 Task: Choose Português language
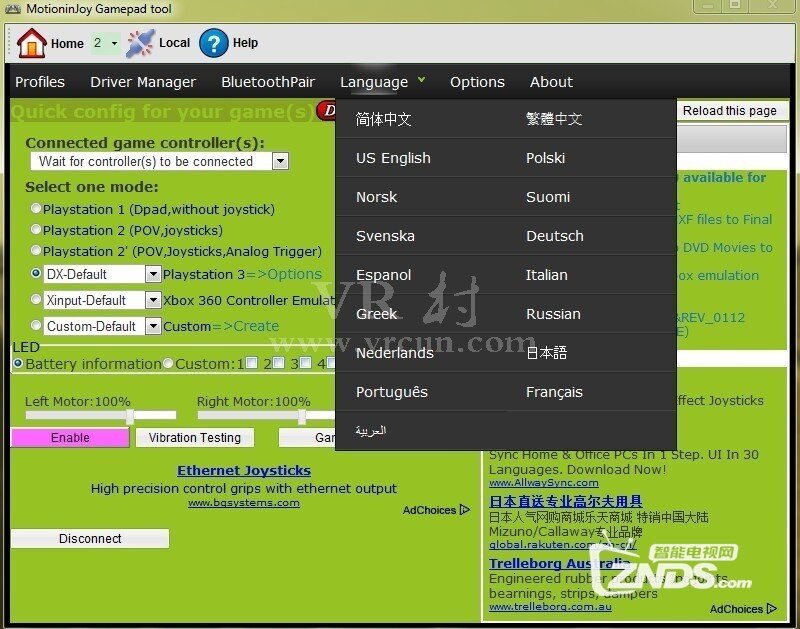[x=391, y=392]
